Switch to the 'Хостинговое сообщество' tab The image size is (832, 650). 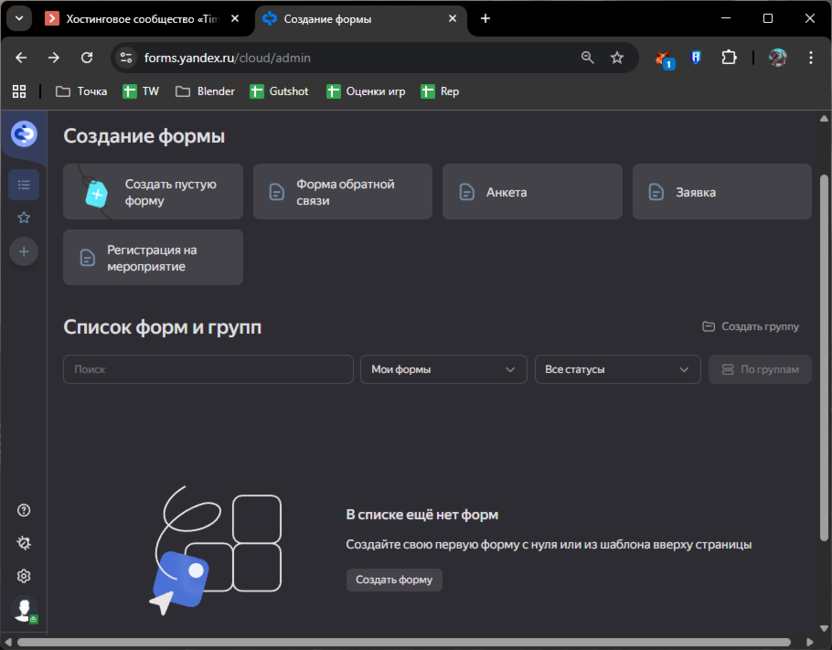point(140,18)
